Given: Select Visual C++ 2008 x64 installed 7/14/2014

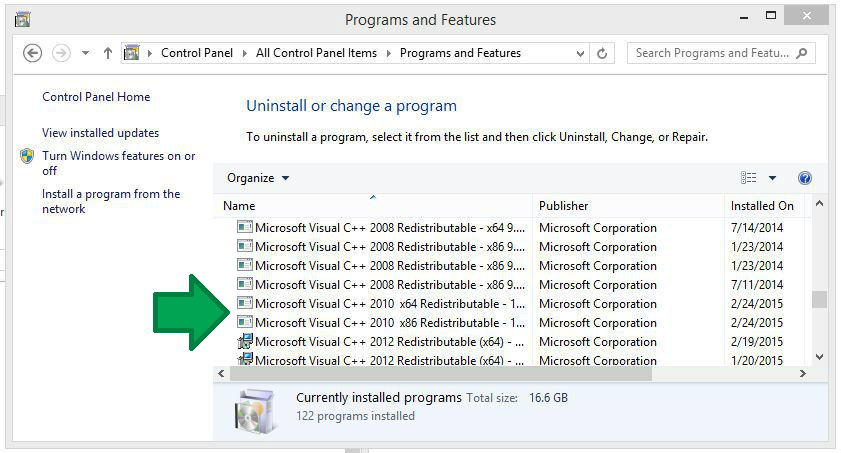Looking at the screenshot, I should (x=510, y=228).
